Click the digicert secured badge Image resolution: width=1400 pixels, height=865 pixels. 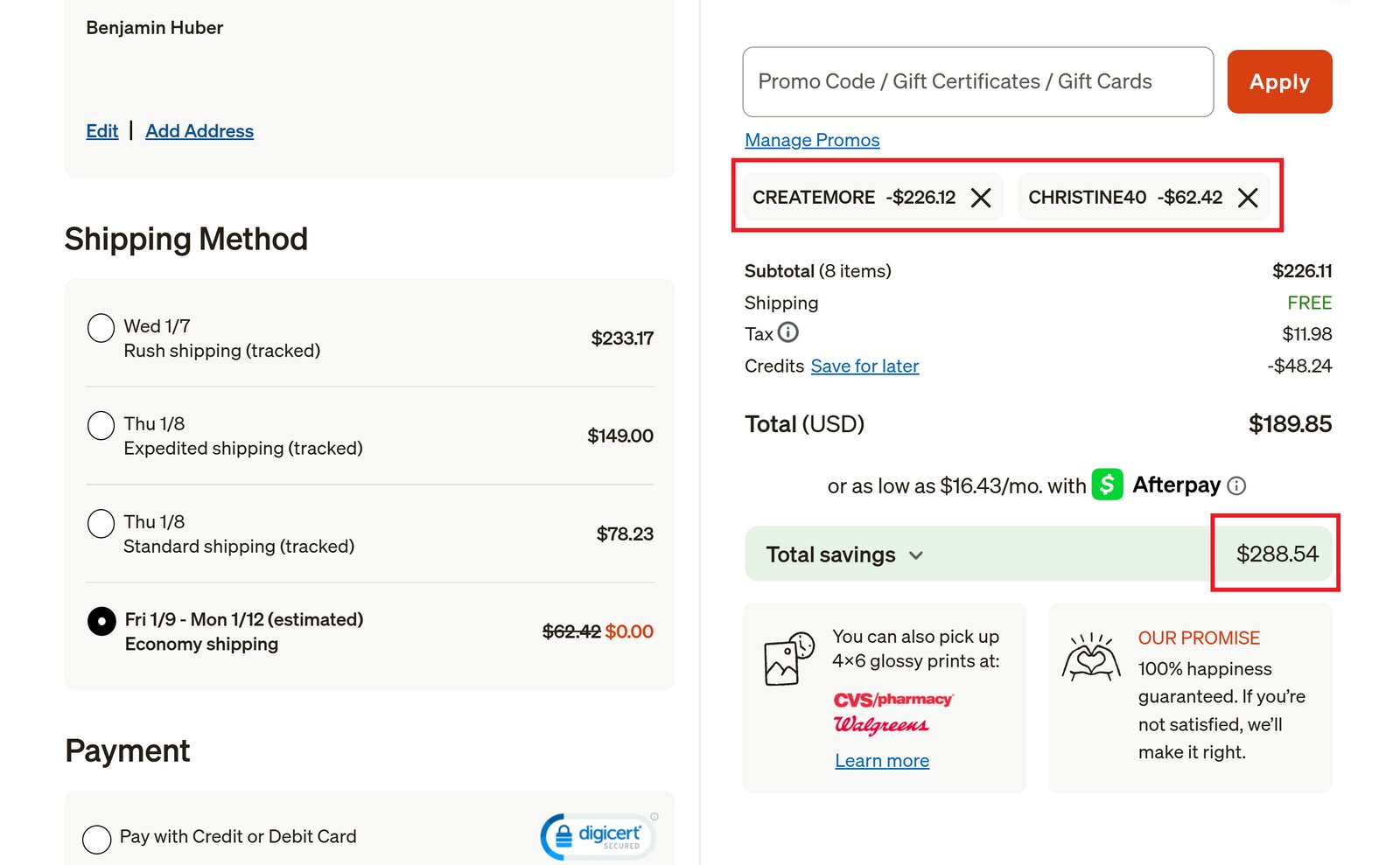point(597,834)
